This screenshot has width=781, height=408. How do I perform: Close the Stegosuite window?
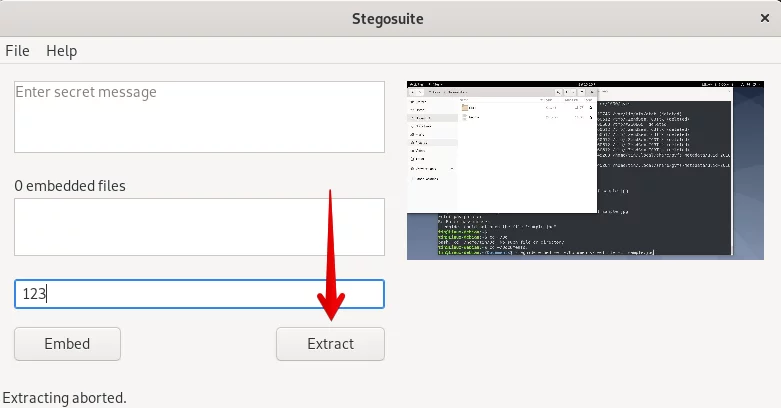click(765, 18)
